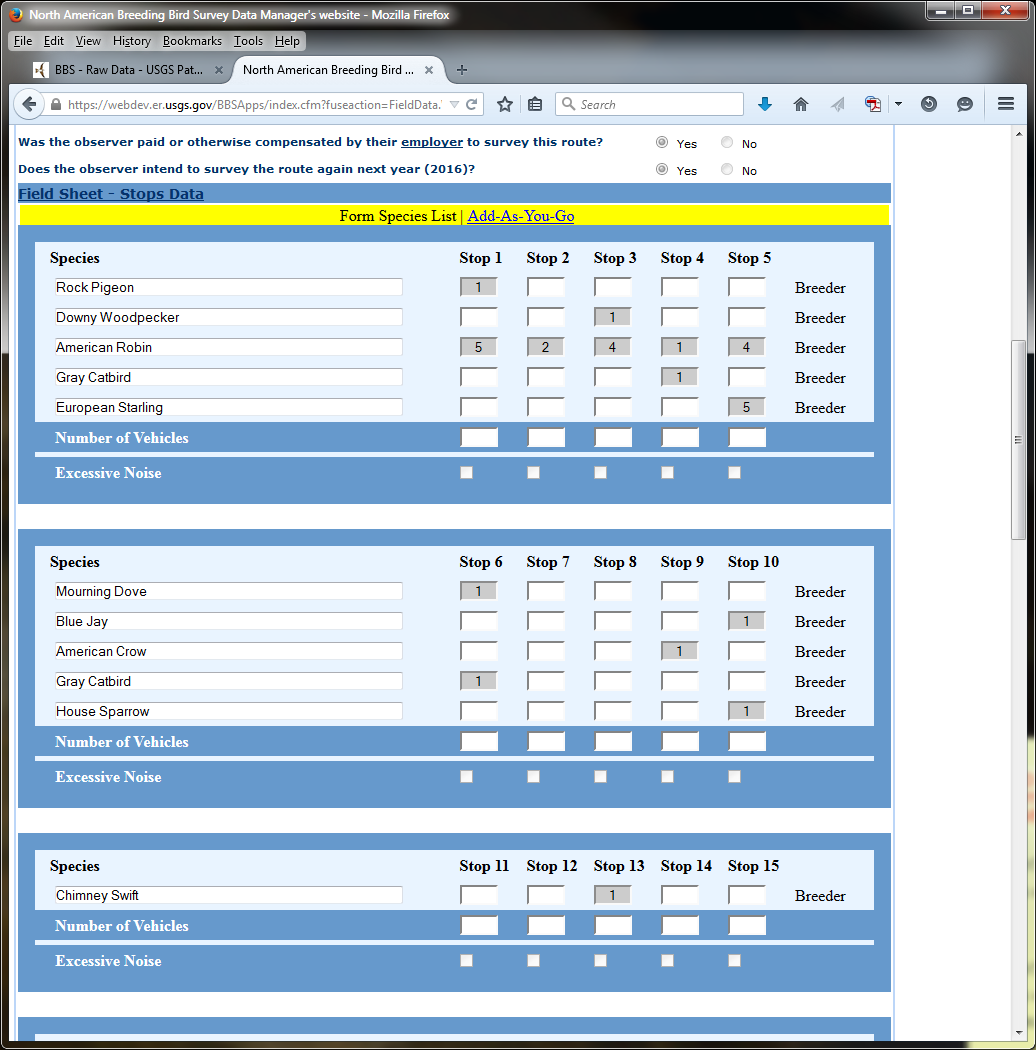Go back with the browser back arrow

pyautogui.click(x=29, y=104)
